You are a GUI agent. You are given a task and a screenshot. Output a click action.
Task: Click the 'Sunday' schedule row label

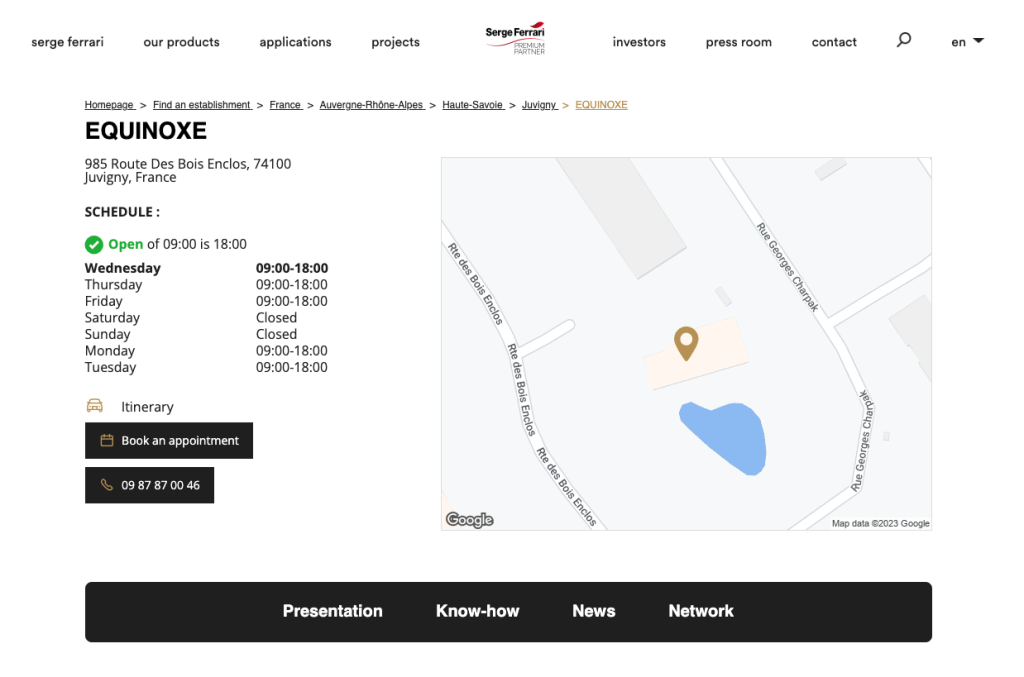pos(108,334)
